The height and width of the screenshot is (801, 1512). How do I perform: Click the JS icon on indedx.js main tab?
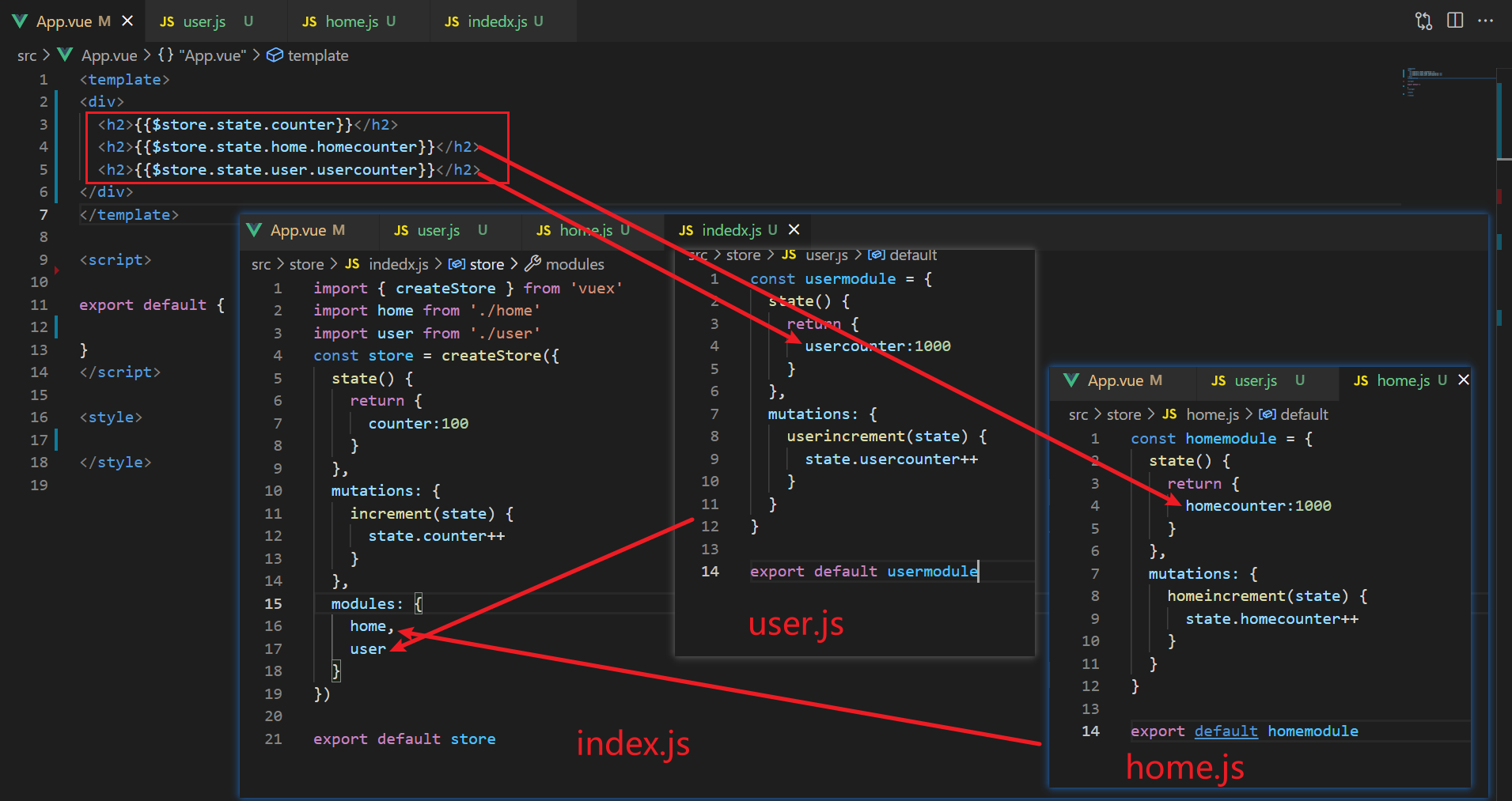[x=452, y=21]
